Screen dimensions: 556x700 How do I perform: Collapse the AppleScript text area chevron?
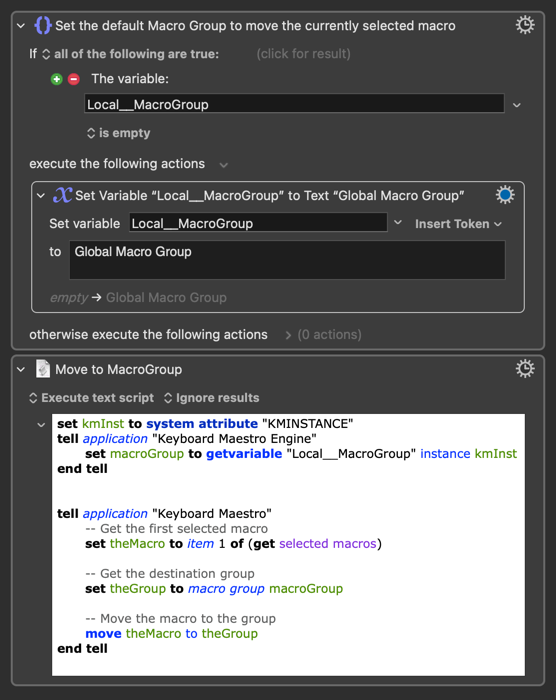coord(41,425)
